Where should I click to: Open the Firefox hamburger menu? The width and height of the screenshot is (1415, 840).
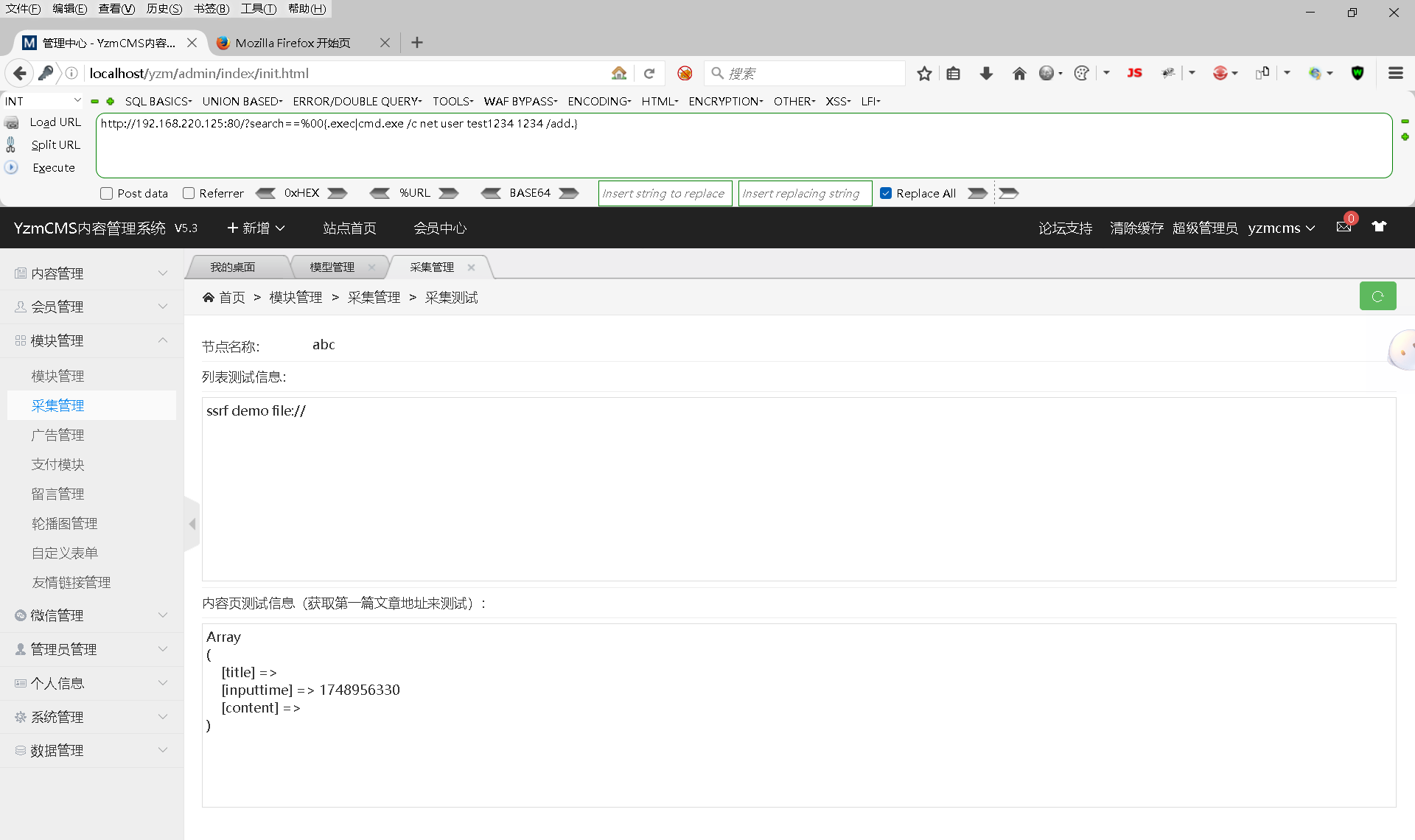tap(1395, 73)
